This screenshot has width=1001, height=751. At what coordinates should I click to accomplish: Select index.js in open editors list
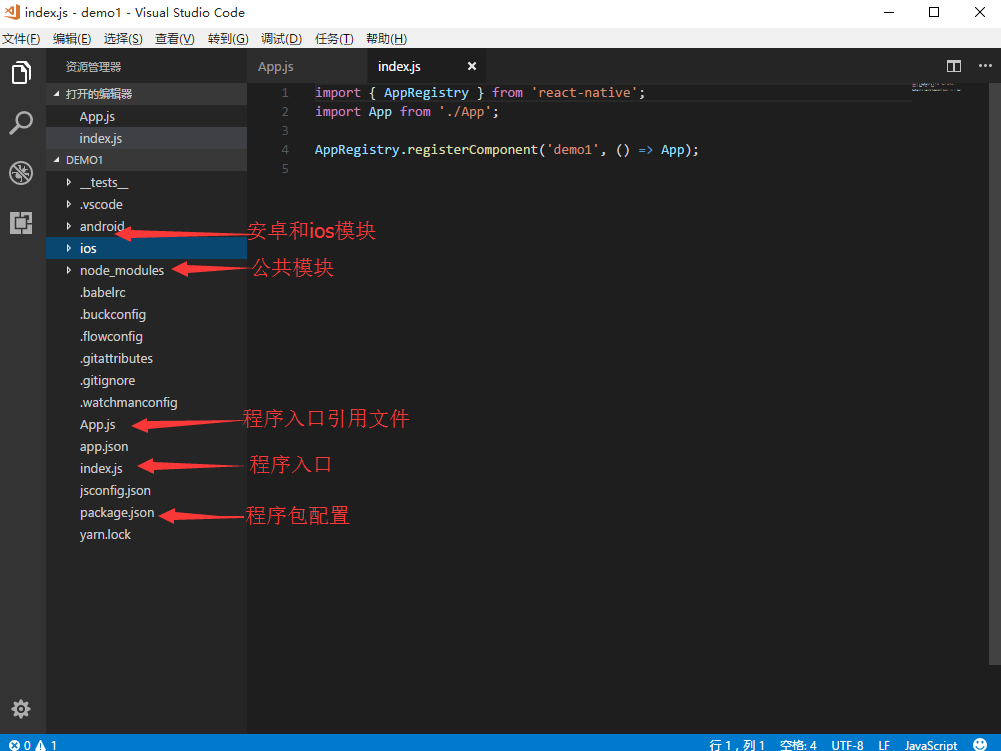(x=146, y=138)
